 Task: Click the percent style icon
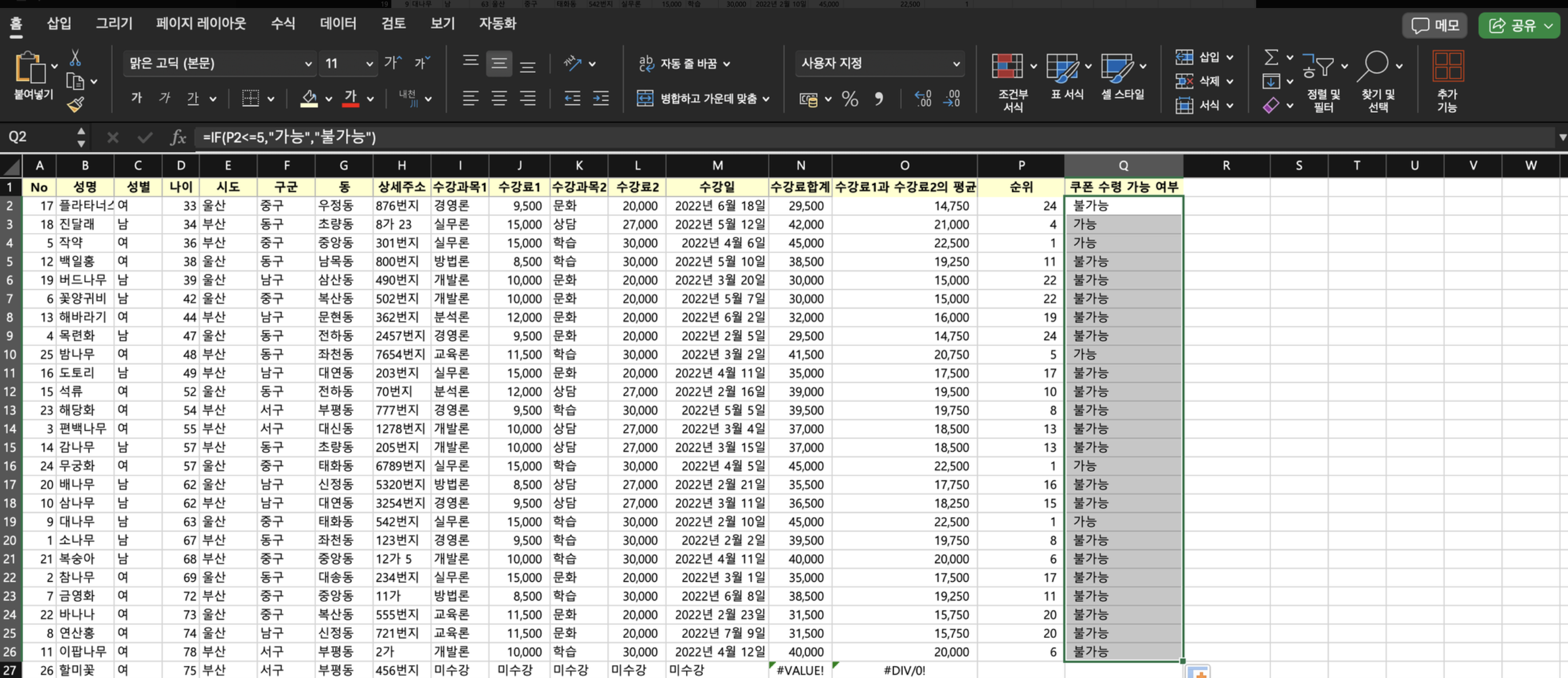click(850, 98)
